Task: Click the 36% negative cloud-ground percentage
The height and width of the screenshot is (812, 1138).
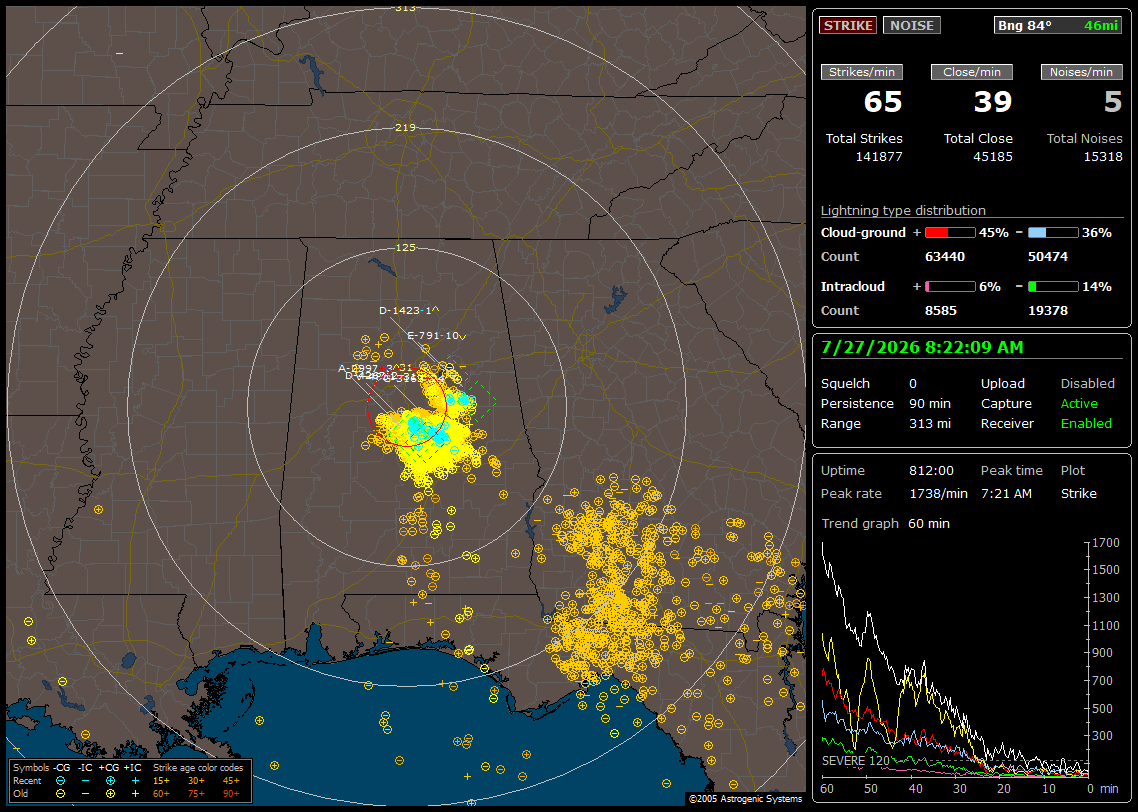Action: 1097,233
